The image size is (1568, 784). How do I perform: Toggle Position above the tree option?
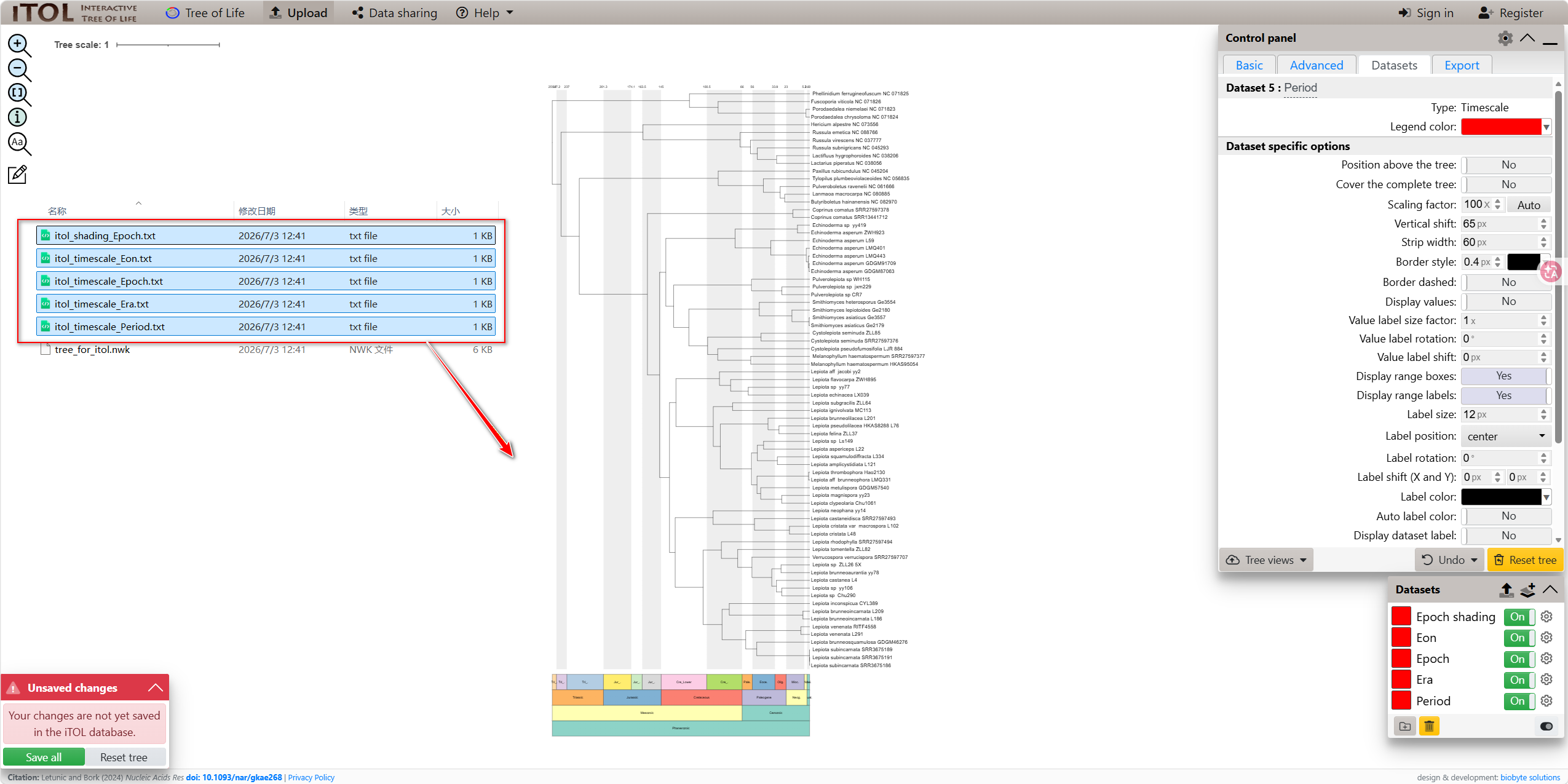(x=1506, y=165)
